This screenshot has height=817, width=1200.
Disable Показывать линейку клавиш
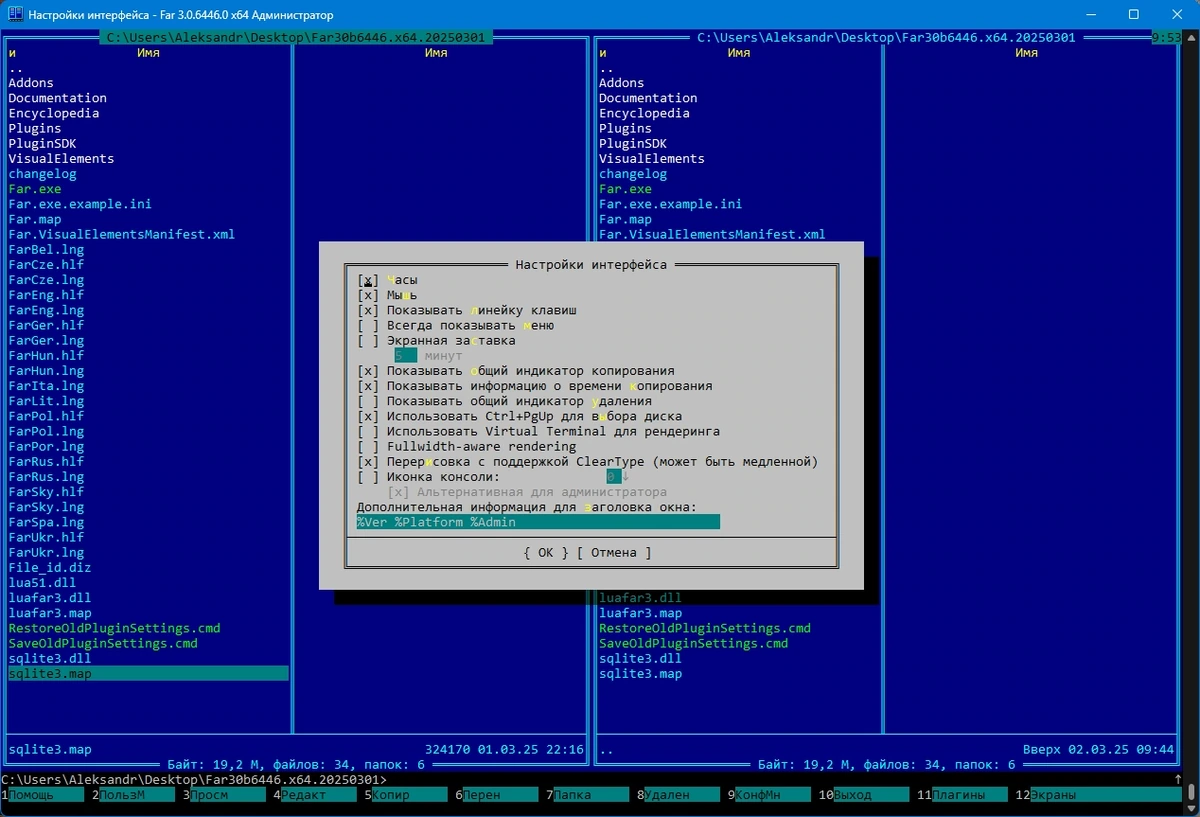point(368,310)
